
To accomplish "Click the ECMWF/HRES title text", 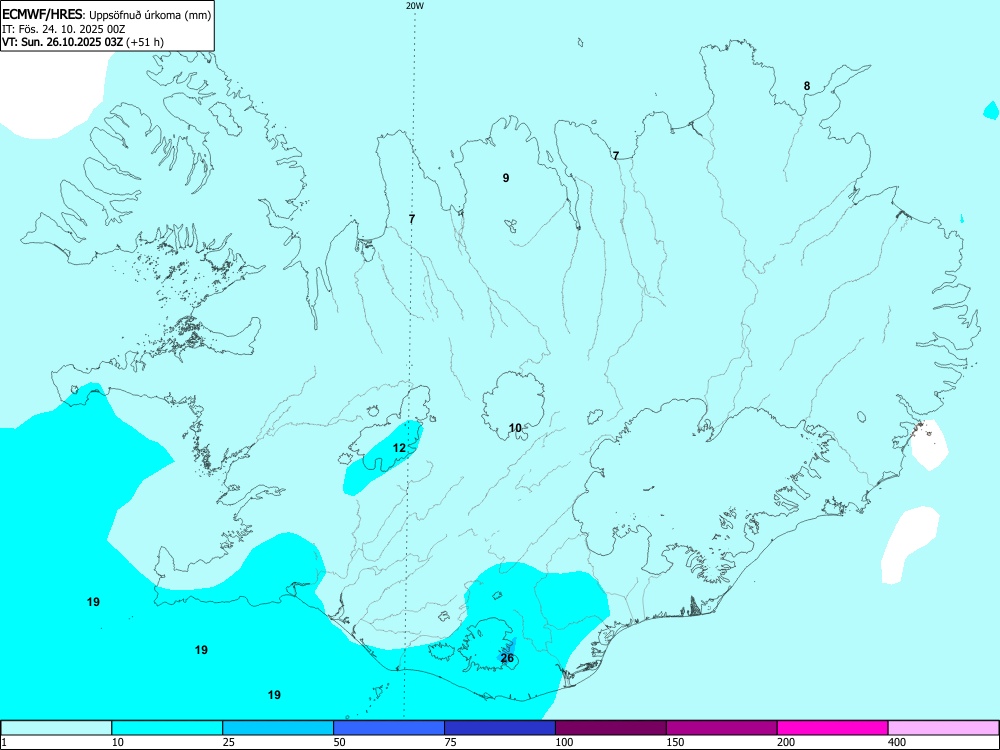I will (x=43, y=14).
